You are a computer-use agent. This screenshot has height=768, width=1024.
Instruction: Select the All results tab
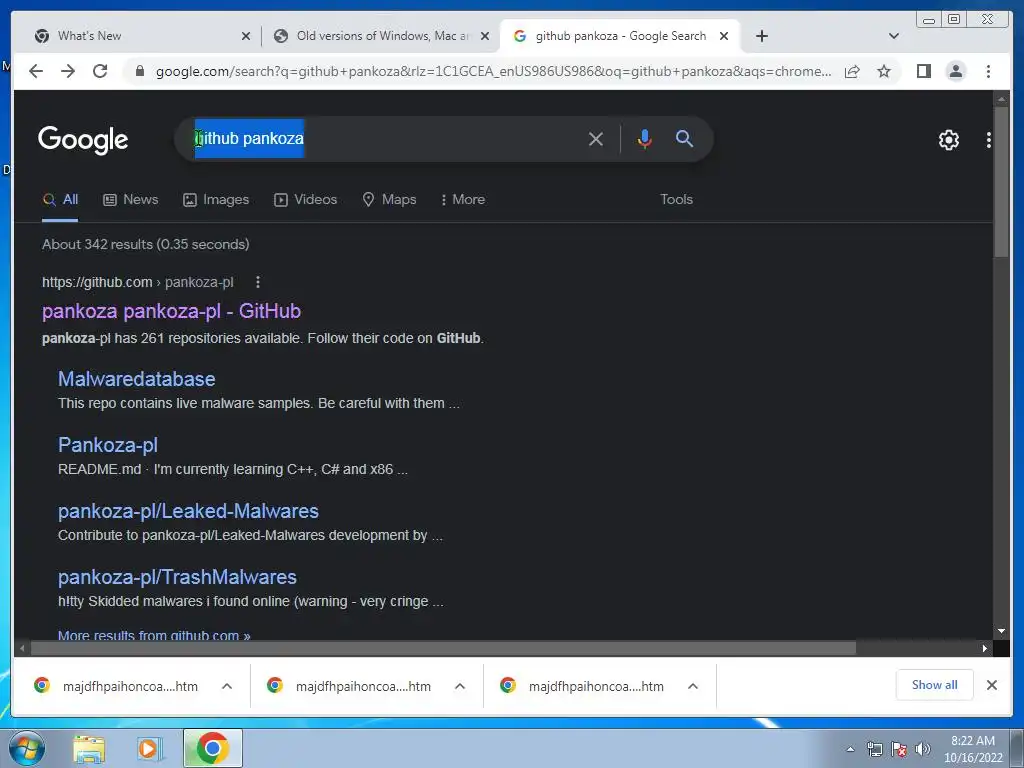[x=60, y=199]
